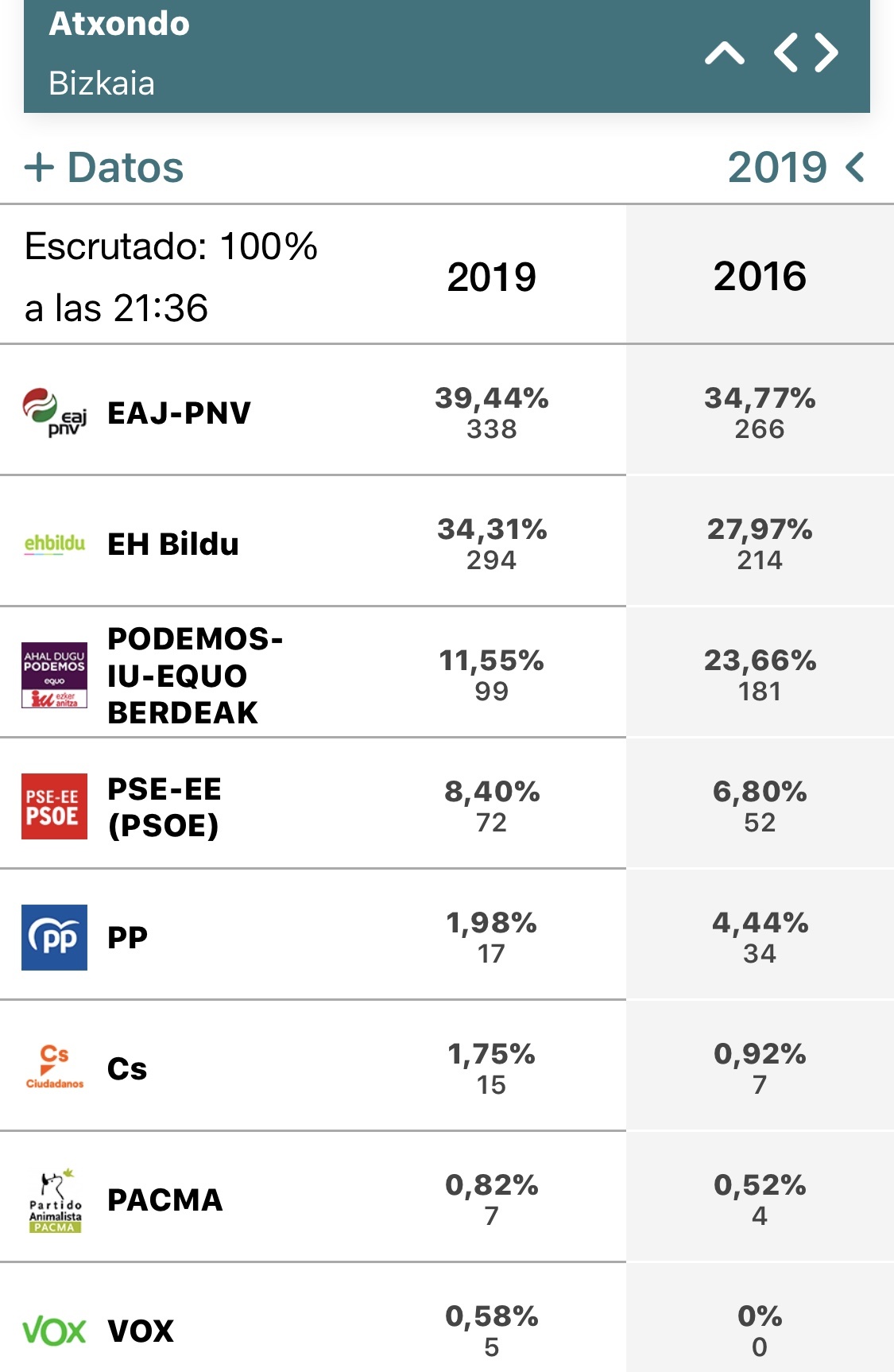Image resolution: width=894 pixels, height=1372 pixels.
Task: Click the Ahal Dugu Podemos logo
Action: [54, 675]
